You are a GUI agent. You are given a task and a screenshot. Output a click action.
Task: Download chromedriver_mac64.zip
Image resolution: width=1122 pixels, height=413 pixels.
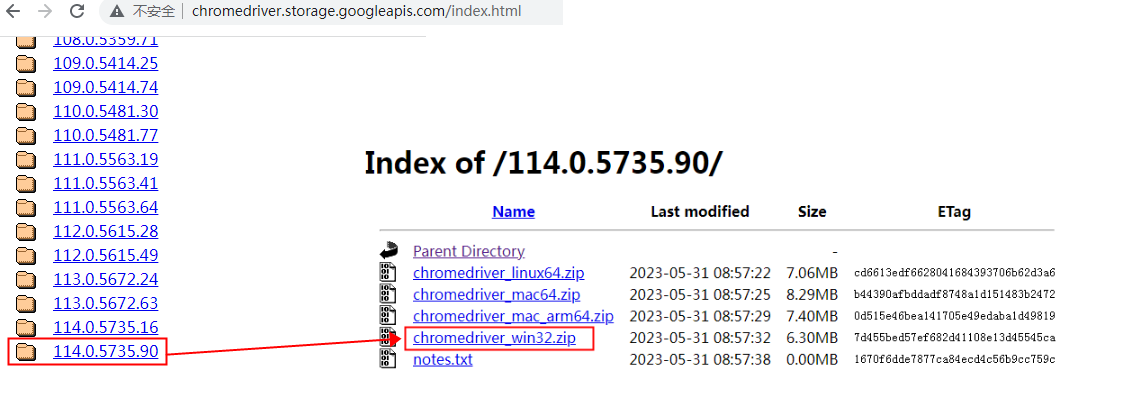pyautogui.click(x=497, y=294)
